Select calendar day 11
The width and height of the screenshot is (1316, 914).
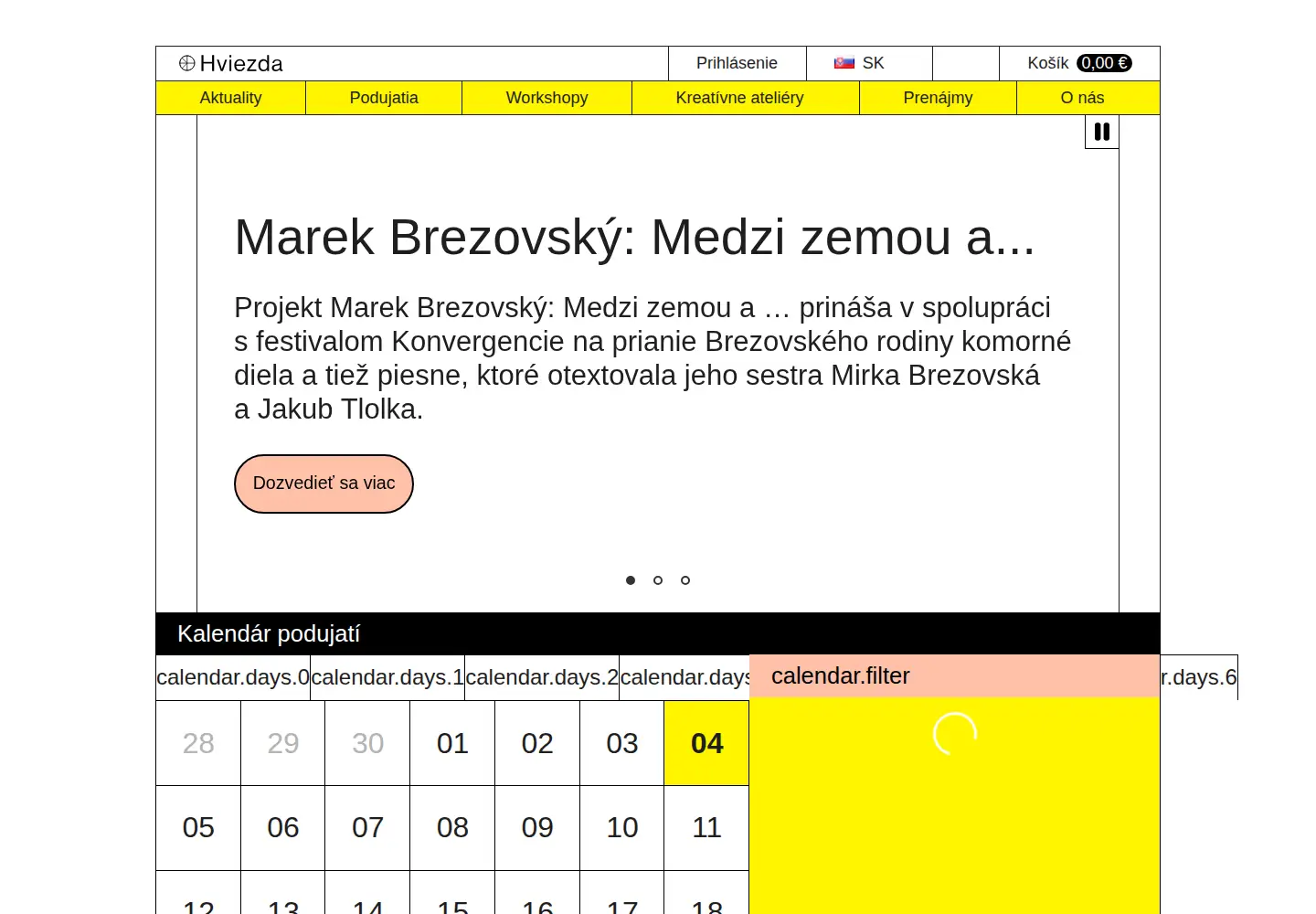[706, 828]
